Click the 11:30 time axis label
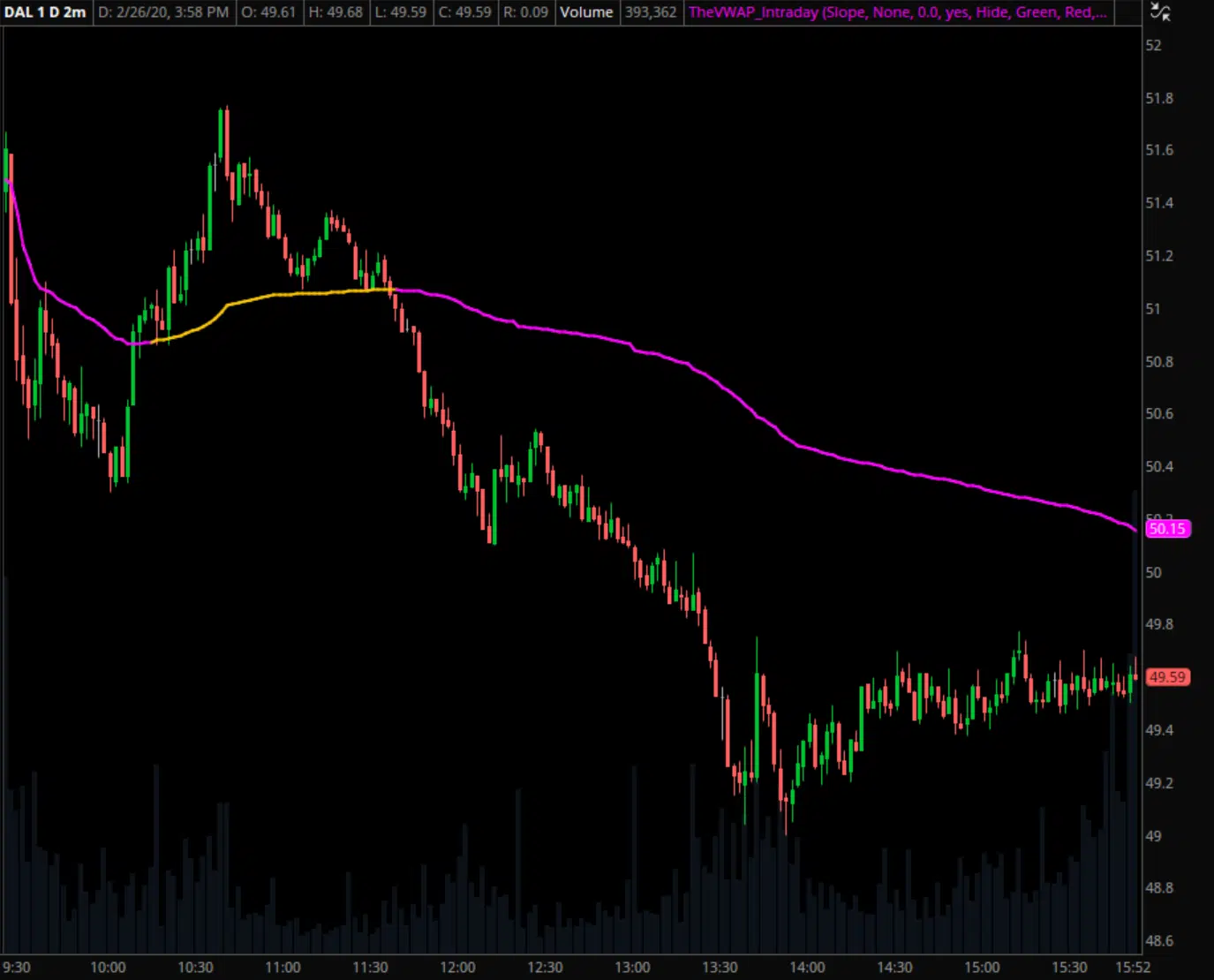 [370, 967]
